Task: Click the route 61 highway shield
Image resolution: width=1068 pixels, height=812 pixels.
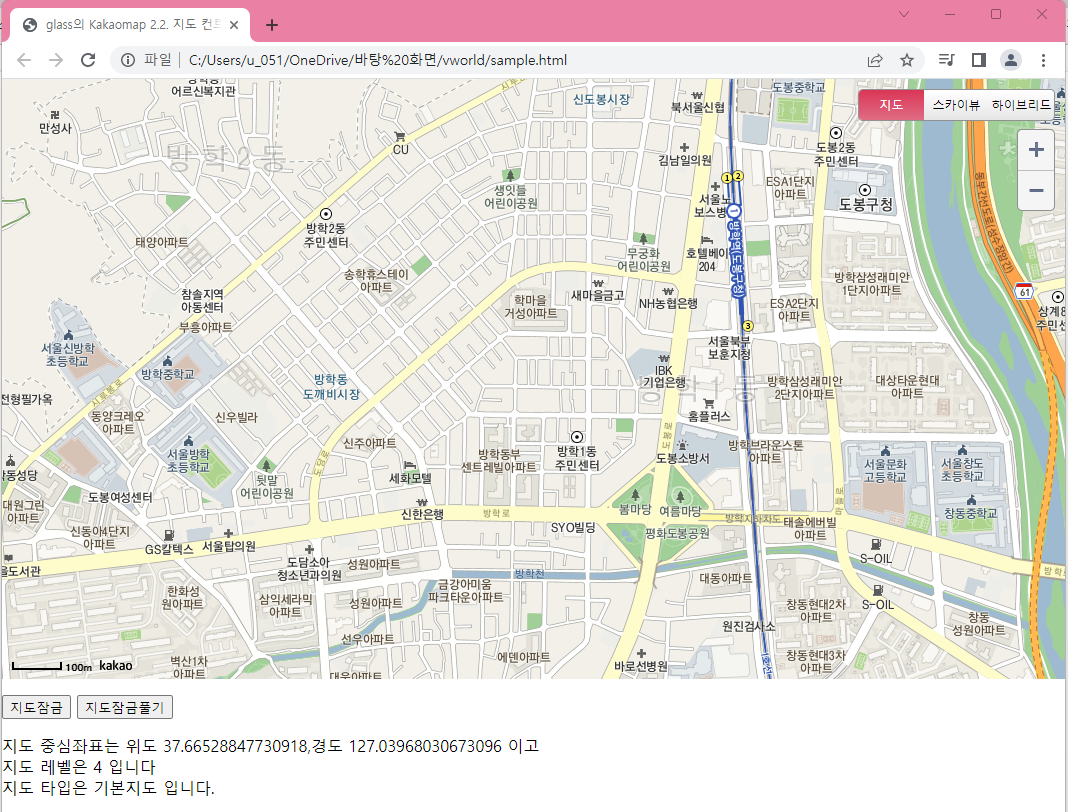Action: pyautogui.click(x=1024, y=290)
